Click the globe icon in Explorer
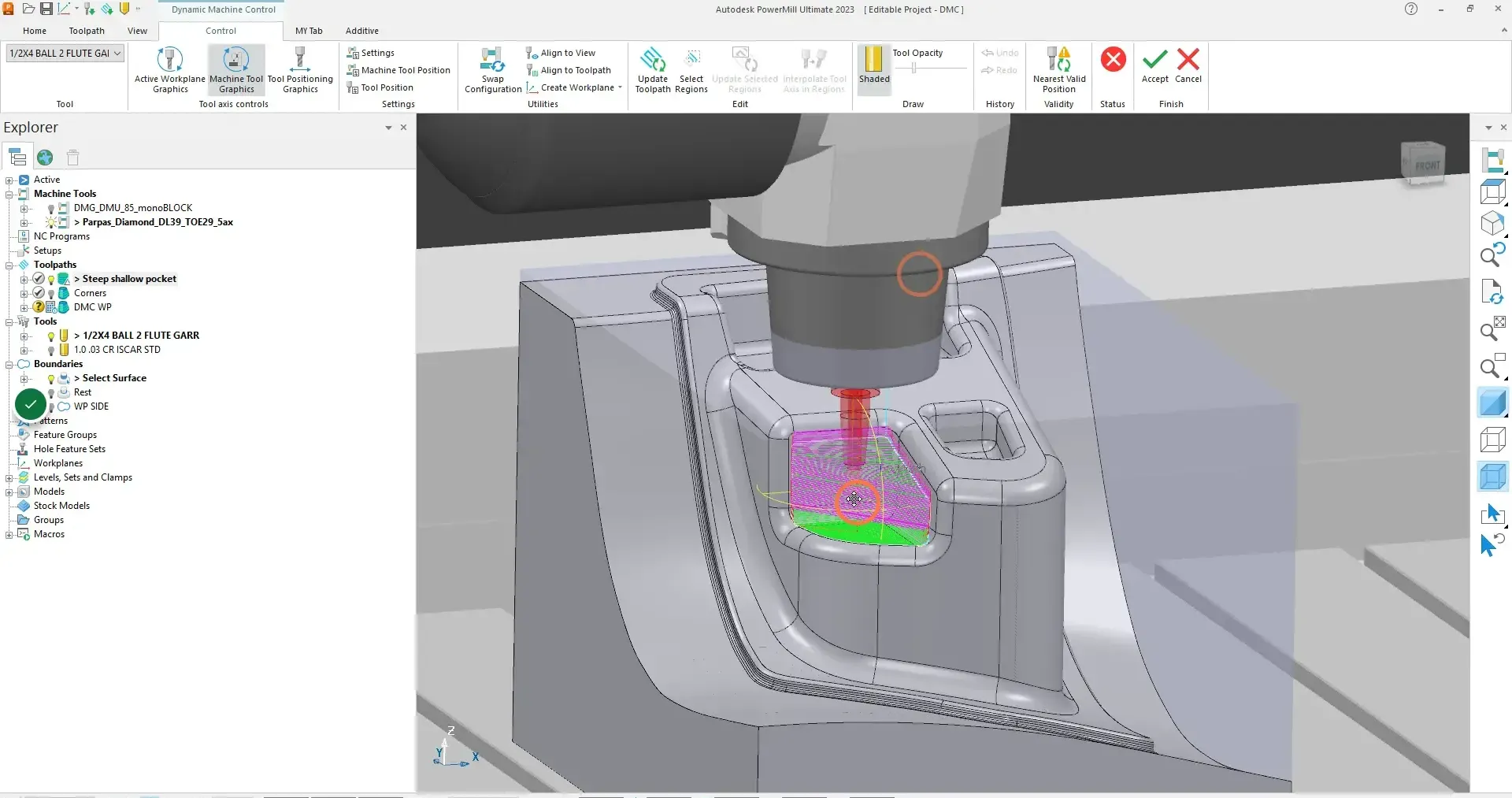The width and height of the screenshot is (1512, 798). 45,158
